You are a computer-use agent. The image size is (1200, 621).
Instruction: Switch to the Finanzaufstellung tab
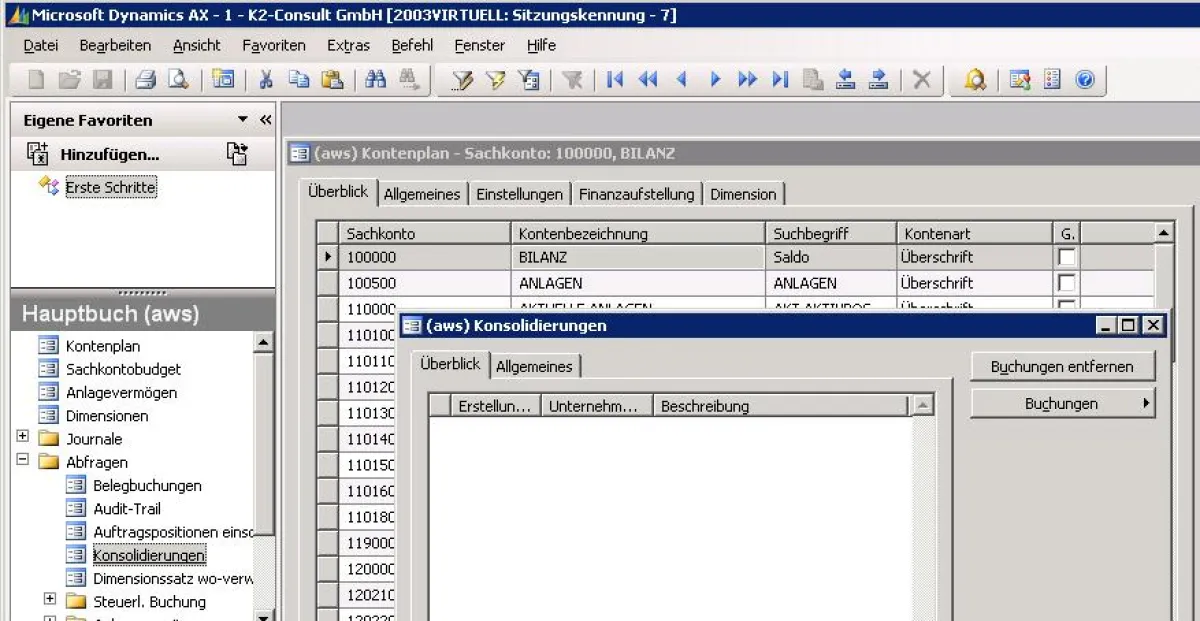pyautogui.click(x=638, y=194)
